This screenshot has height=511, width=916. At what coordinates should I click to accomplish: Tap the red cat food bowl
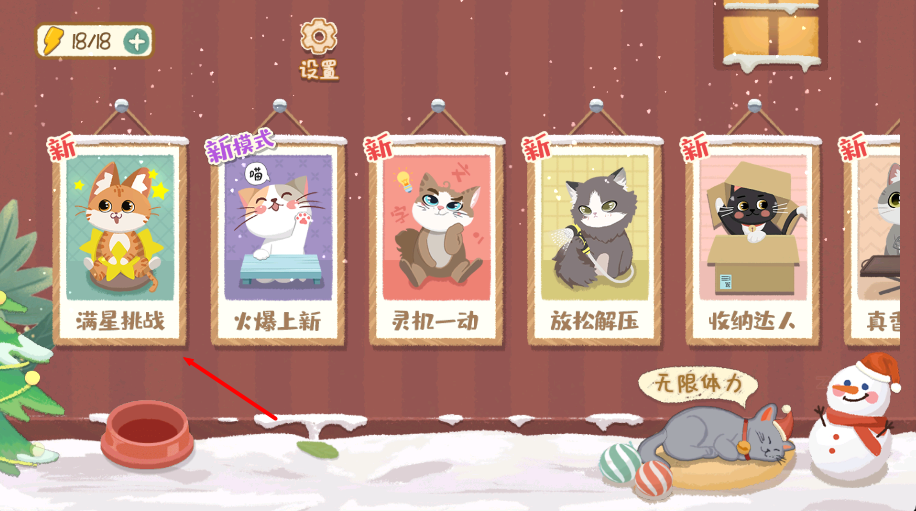147,434
